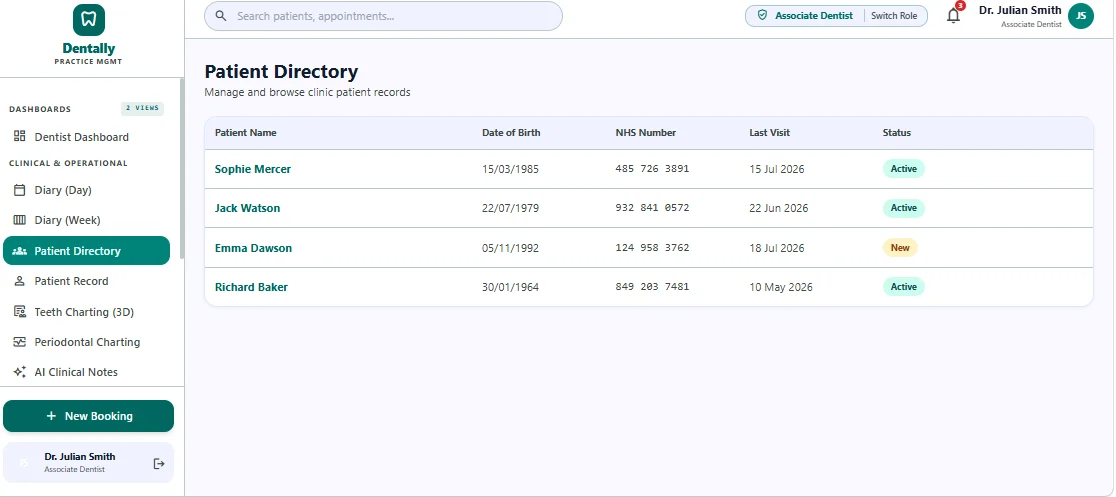Image resolution: width=1116 pixels, height=497 pixels.
Task: Click Jack Watson's Active status badge
Action: [904, 208]
